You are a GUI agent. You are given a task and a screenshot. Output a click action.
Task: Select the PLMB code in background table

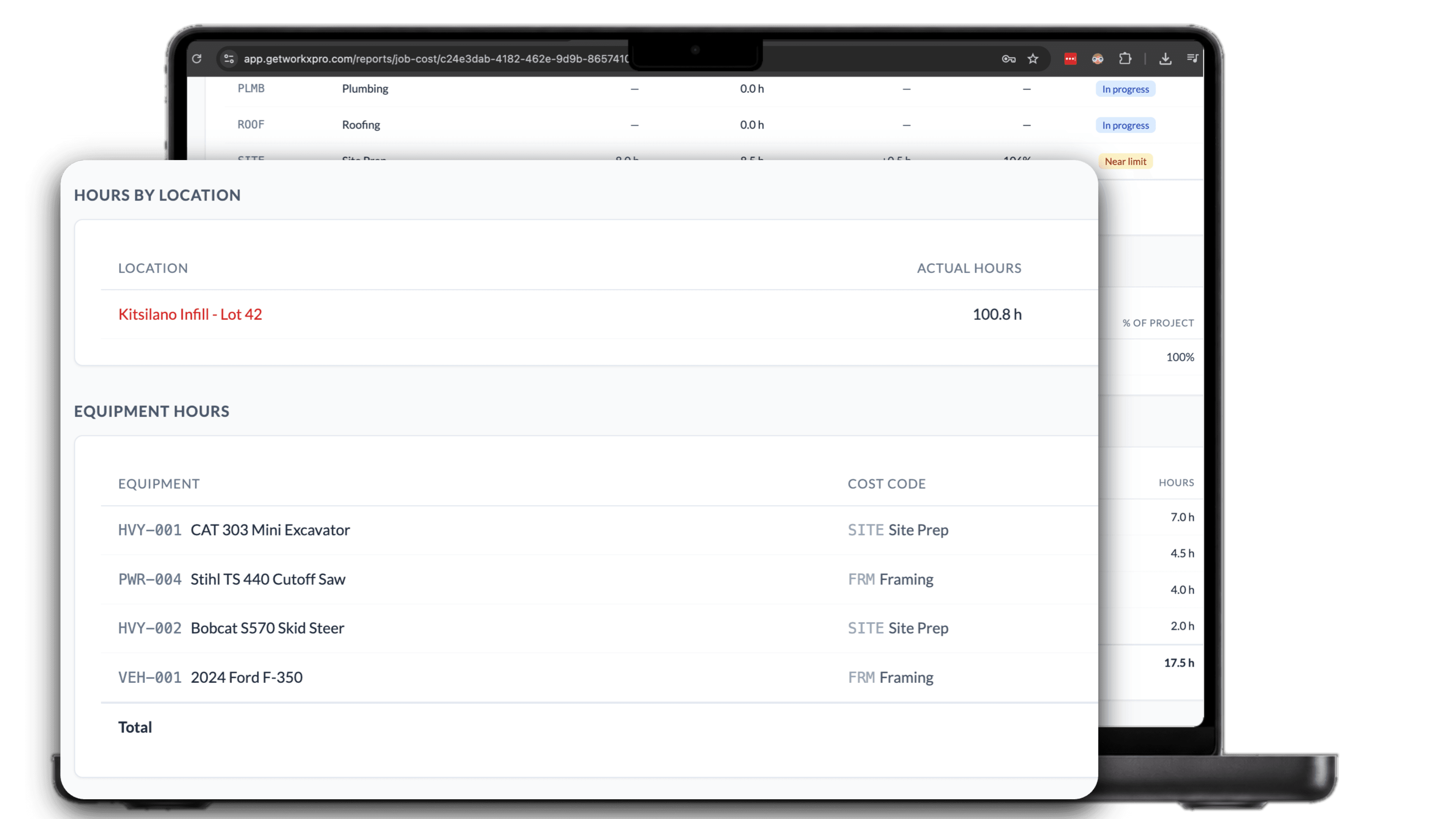(251, 88)
